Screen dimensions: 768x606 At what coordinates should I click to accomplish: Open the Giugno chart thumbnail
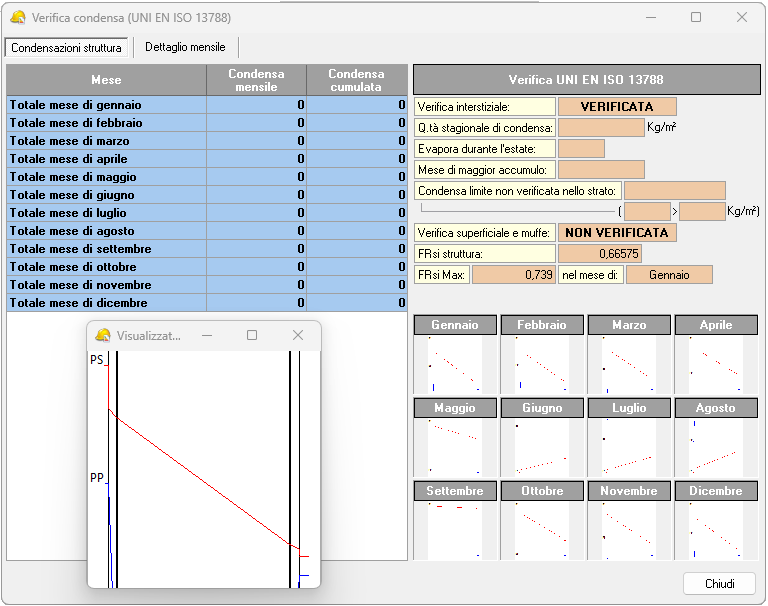(542, 447)
